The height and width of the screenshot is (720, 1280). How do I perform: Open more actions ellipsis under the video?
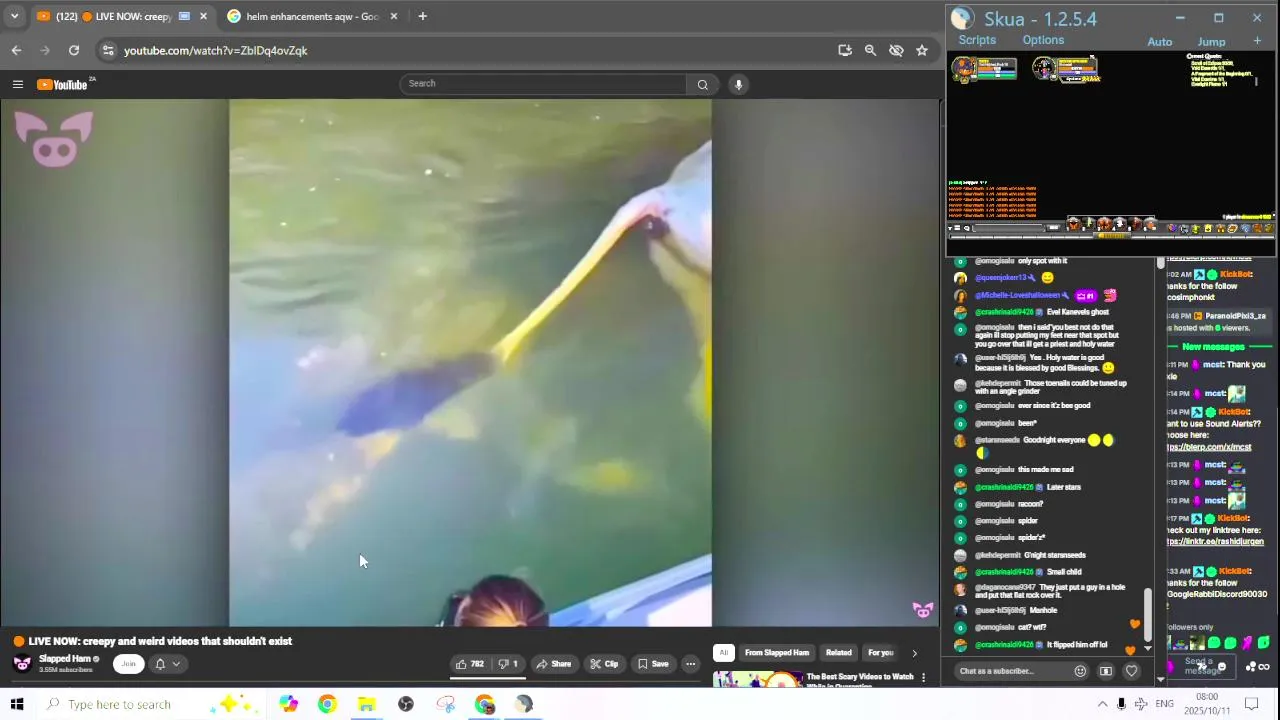[690, 664]
